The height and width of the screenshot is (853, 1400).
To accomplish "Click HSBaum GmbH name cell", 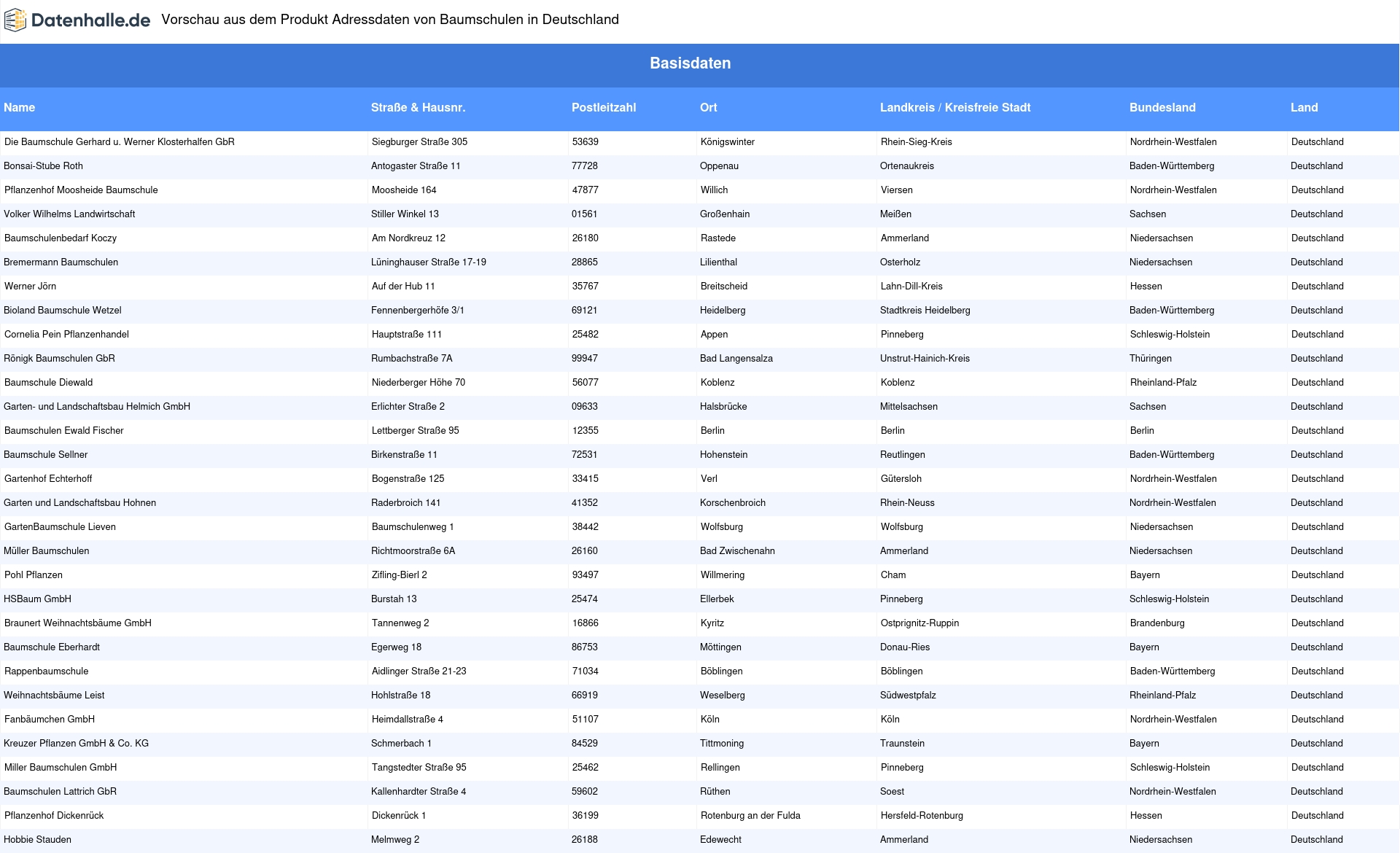I will 37,599.
